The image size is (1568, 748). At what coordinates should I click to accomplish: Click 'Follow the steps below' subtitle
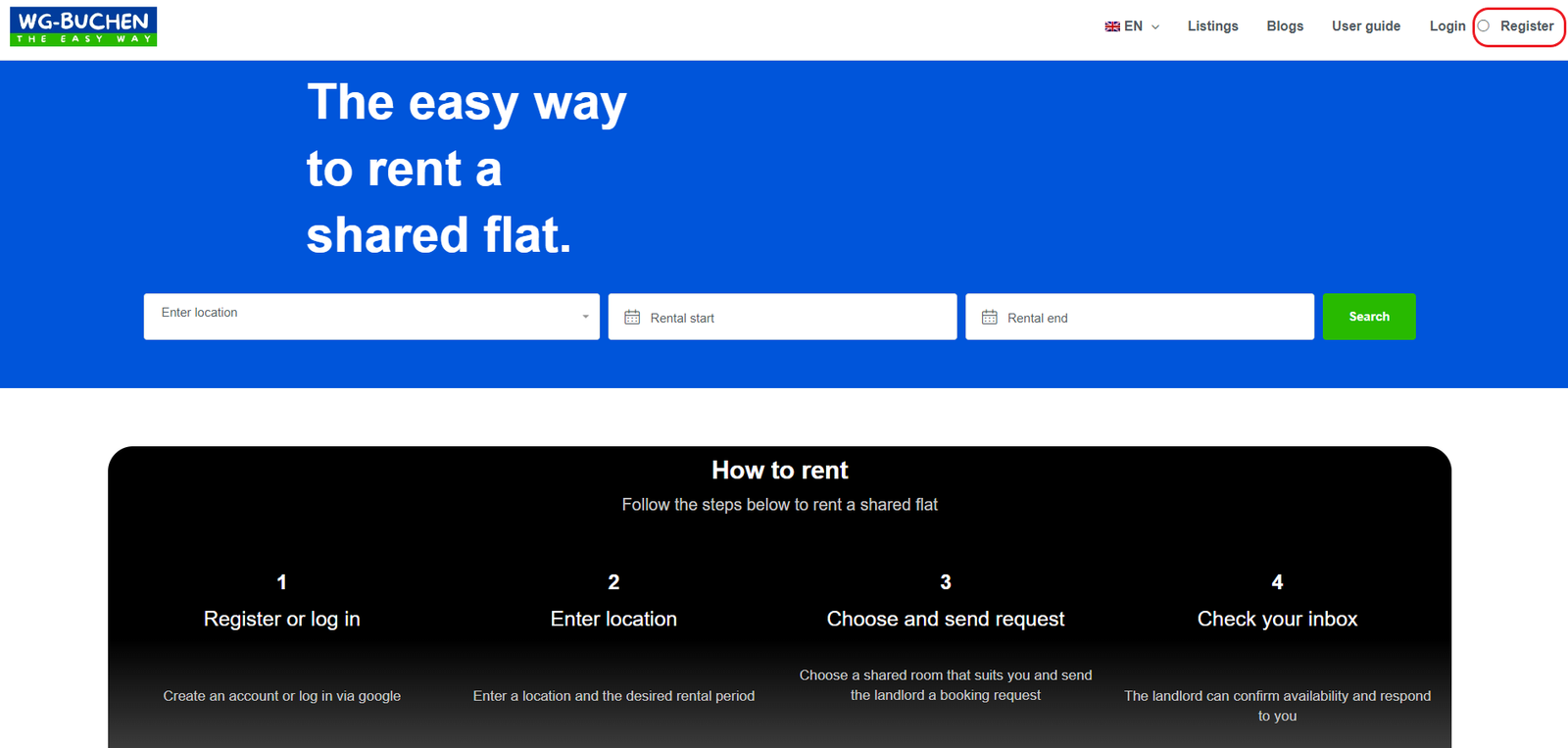(780, 505)
